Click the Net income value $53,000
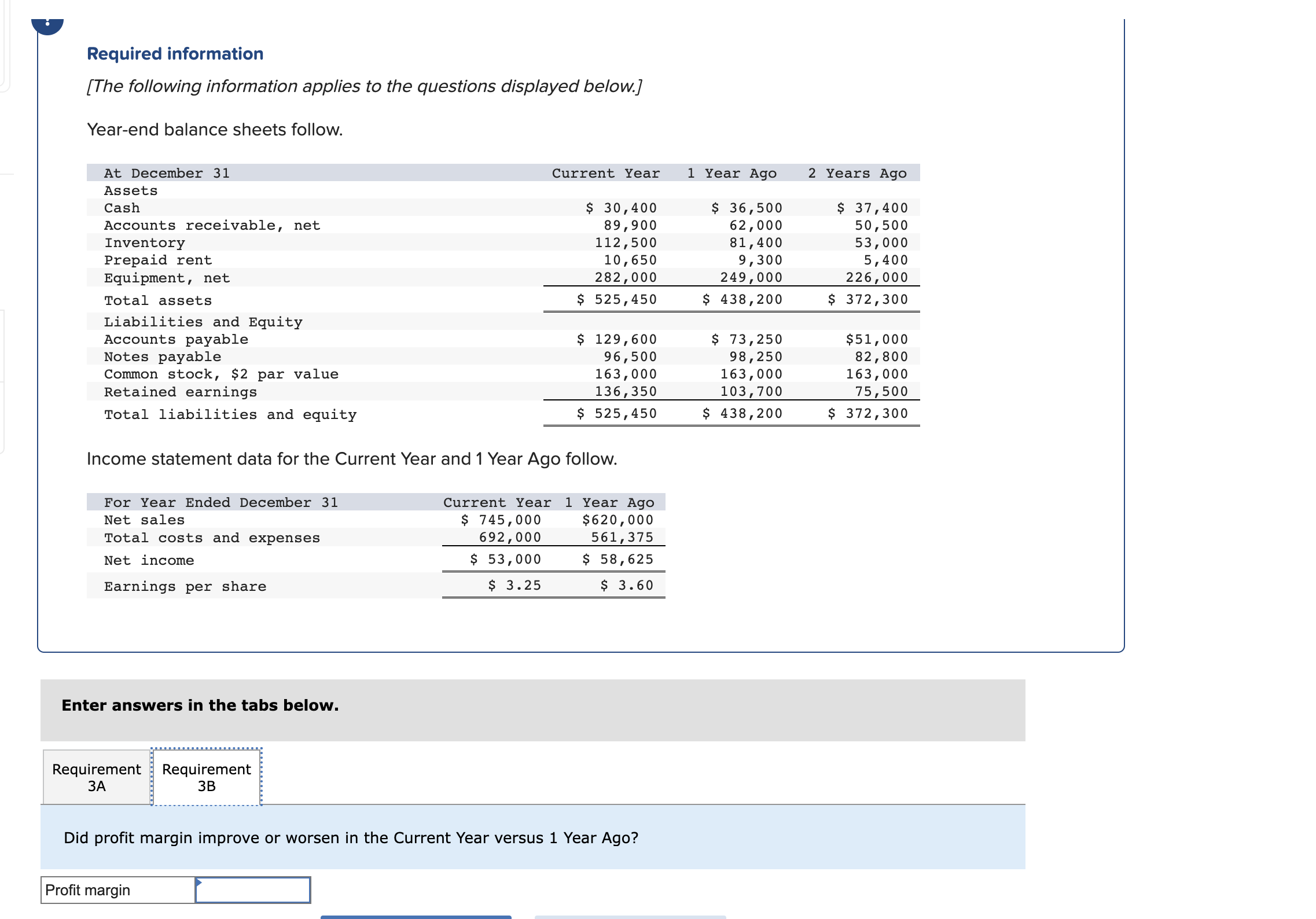Screen dimensions: 1316x919 505,558
